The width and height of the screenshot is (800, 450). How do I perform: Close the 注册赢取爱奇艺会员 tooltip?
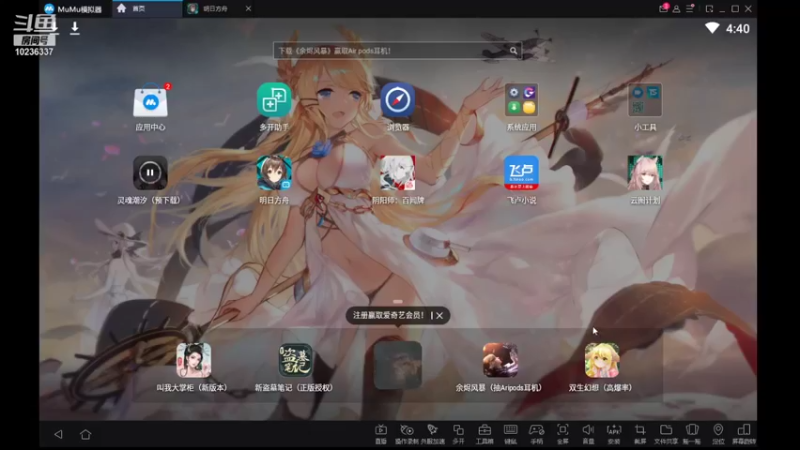439,316
